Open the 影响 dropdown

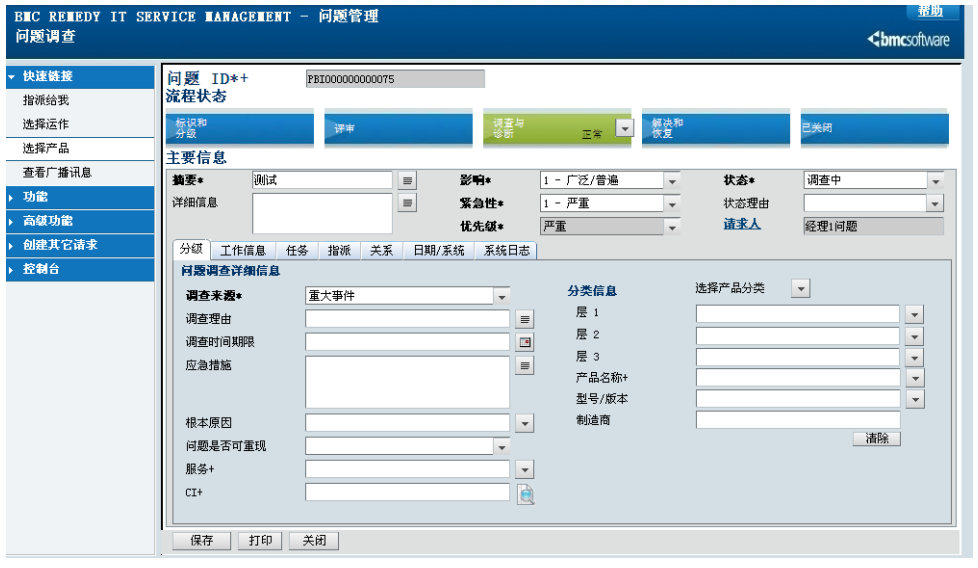coord(672,181)
